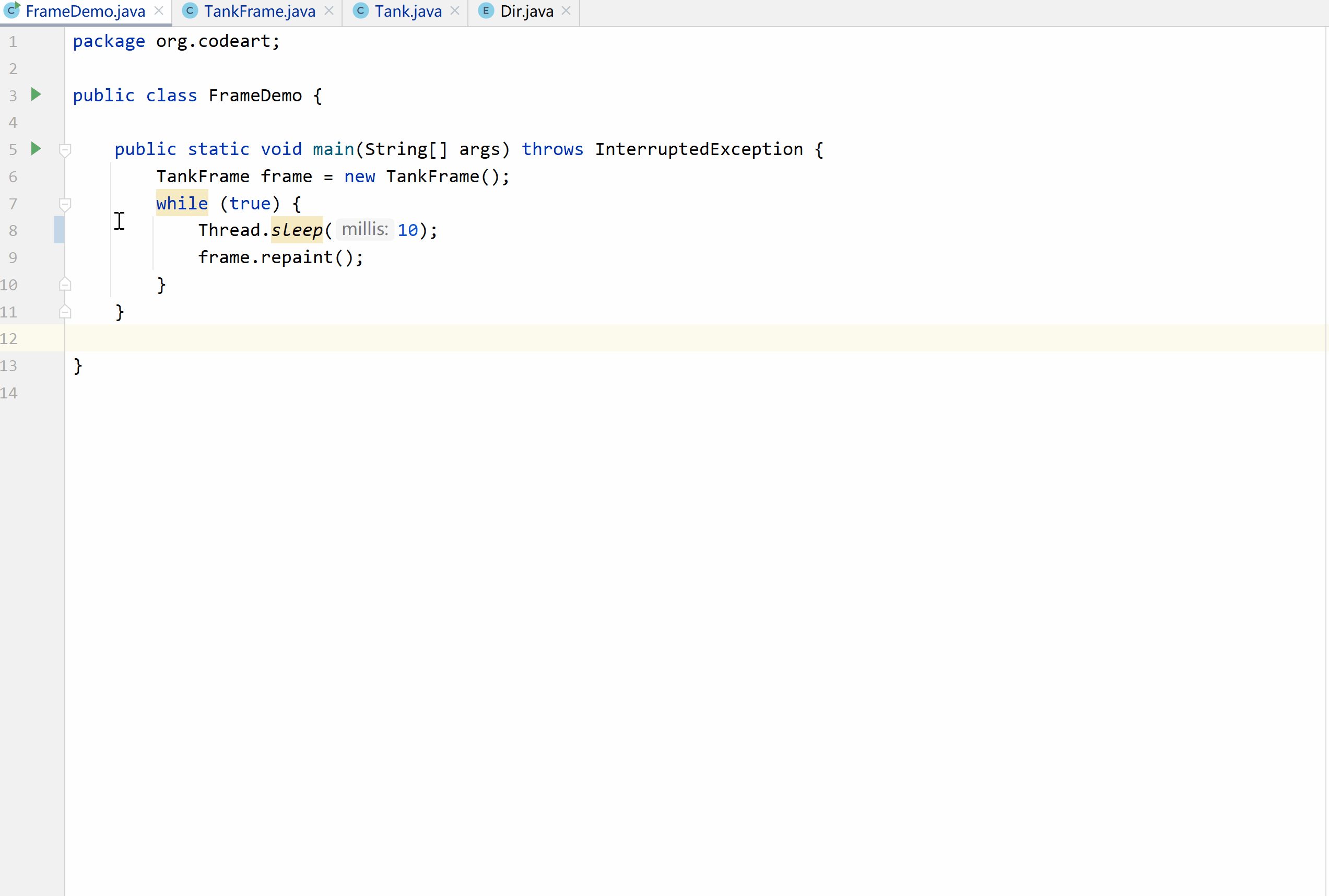This screenshot has height=896, width=1329.
Task: Close the FrameDemo.java tab
Action: 159,11
